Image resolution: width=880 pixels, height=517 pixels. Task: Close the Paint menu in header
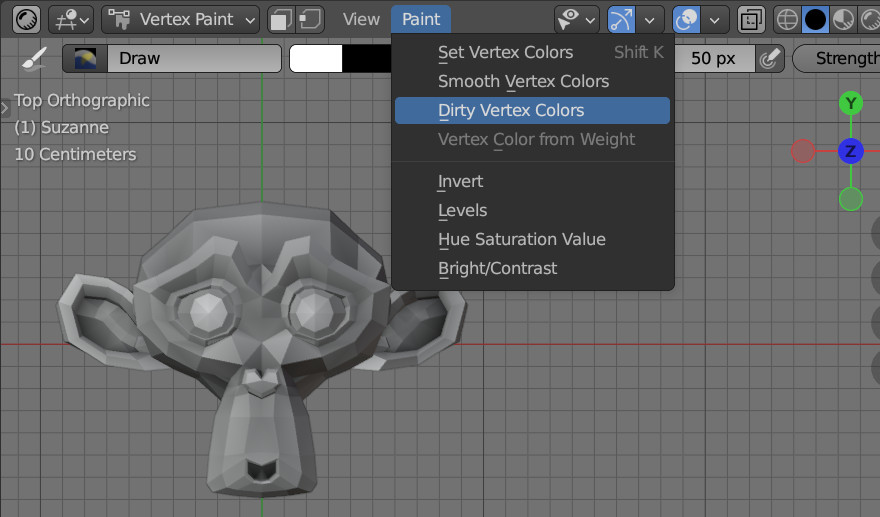tap(421, 20)
